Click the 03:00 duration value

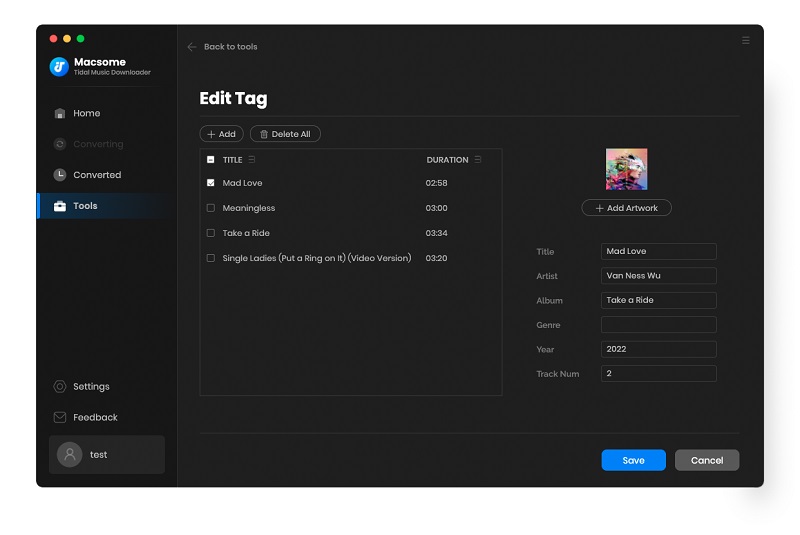437,208
